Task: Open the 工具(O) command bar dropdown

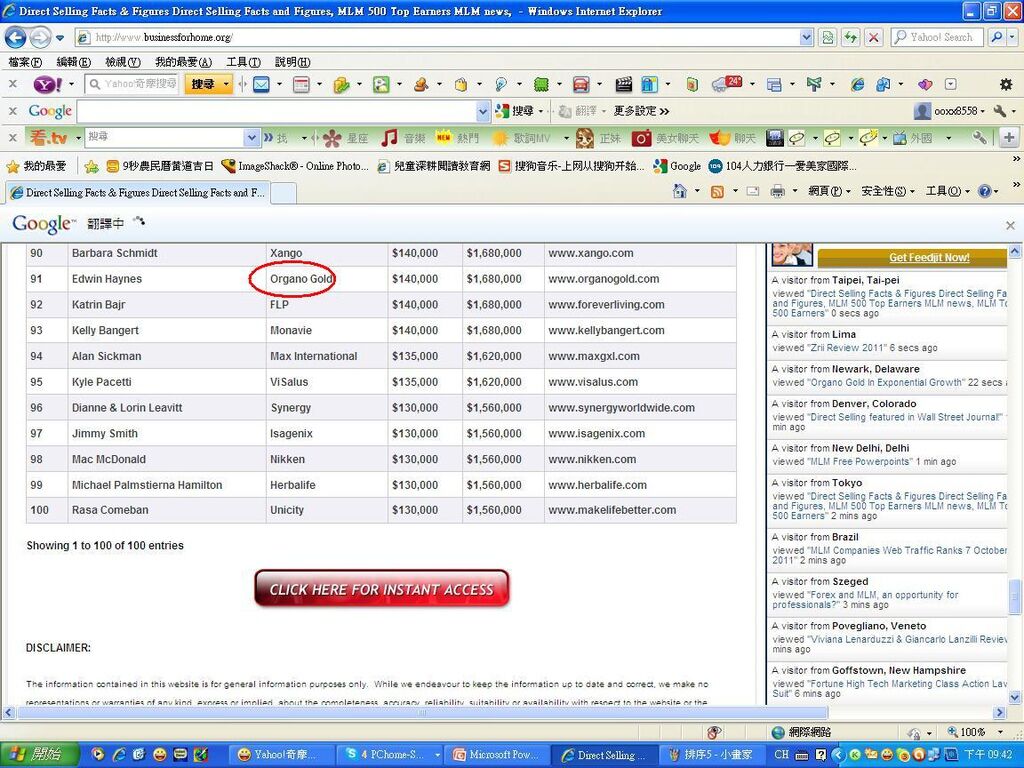Action: click(947, 191)
